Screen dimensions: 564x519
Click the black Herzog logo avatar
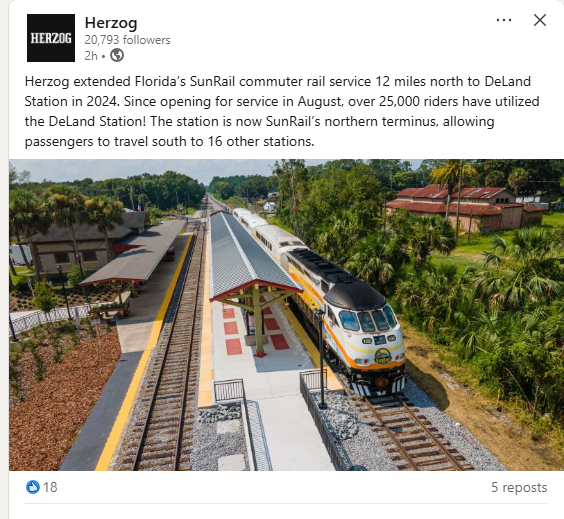[x=51, y=38]
